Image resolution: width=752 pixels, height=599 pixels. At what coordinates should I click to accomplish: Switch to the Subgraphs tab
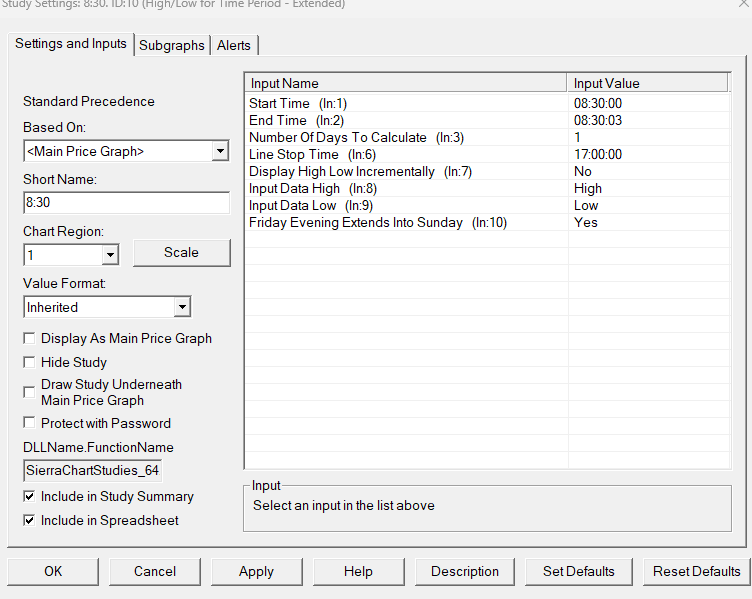pos(172,45)
